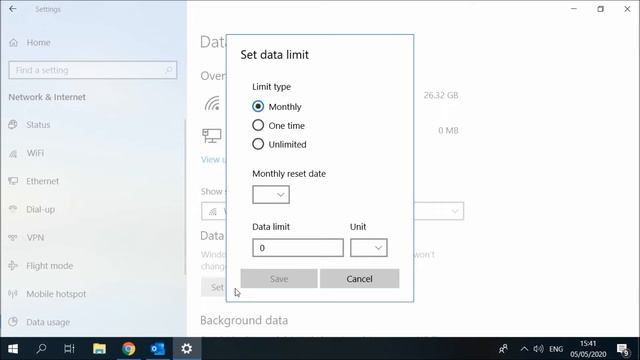Open the Monthly reset date dropdown

(x=271, y=195)
